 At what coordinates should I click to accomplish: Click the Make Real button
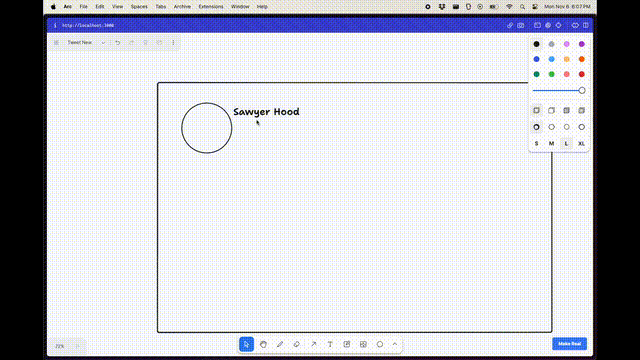pos(570,344)
